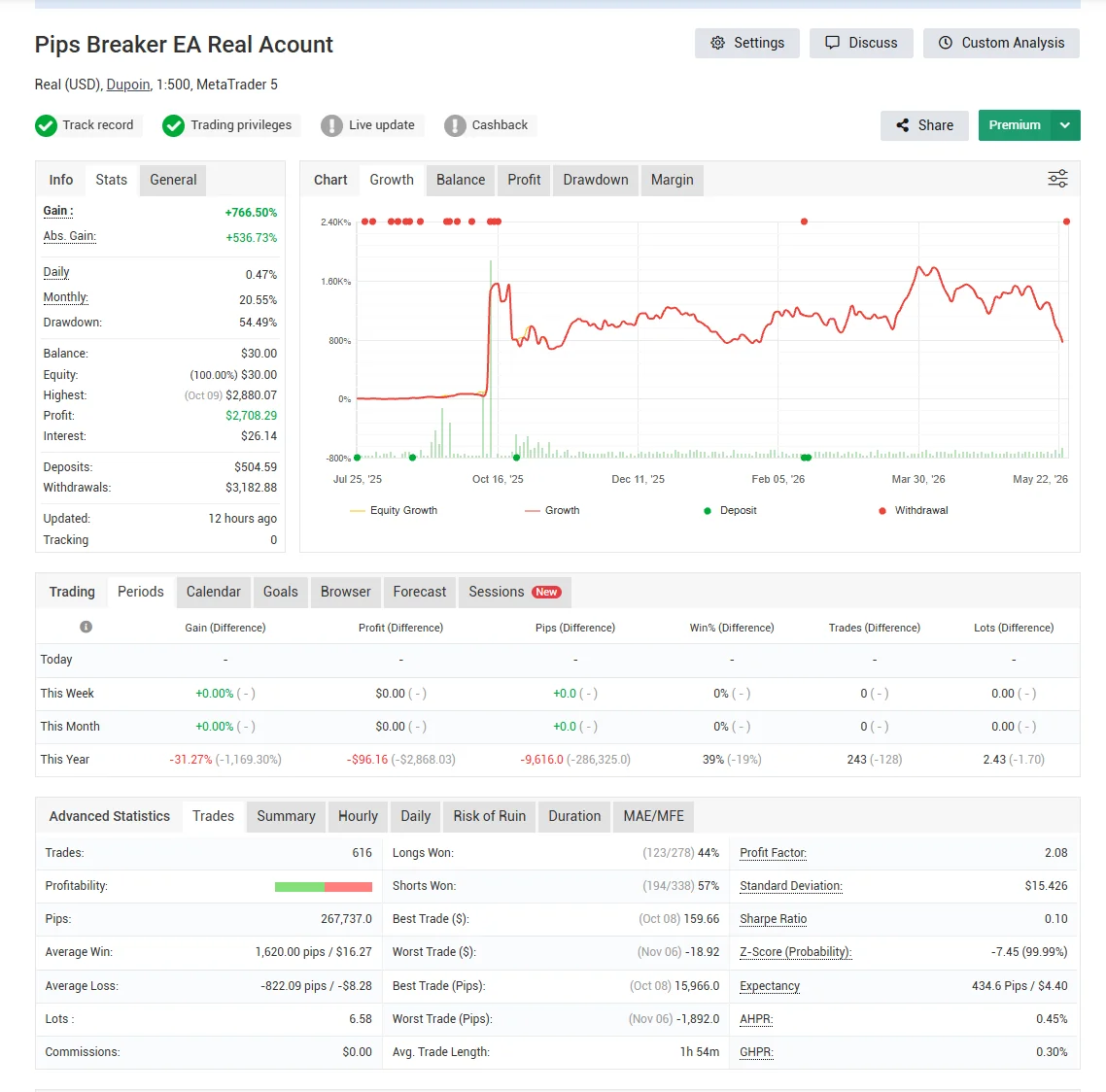1106x1092 pixels.
Task: Switch to the Forecast tab
Action: (x=420, y=593)
